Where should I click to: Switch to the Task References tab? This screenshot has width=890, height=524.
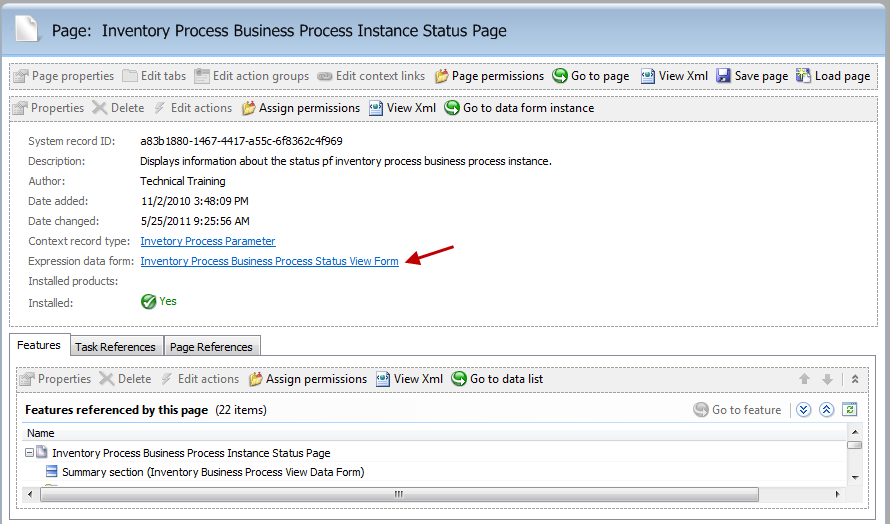tap(115, 347)
